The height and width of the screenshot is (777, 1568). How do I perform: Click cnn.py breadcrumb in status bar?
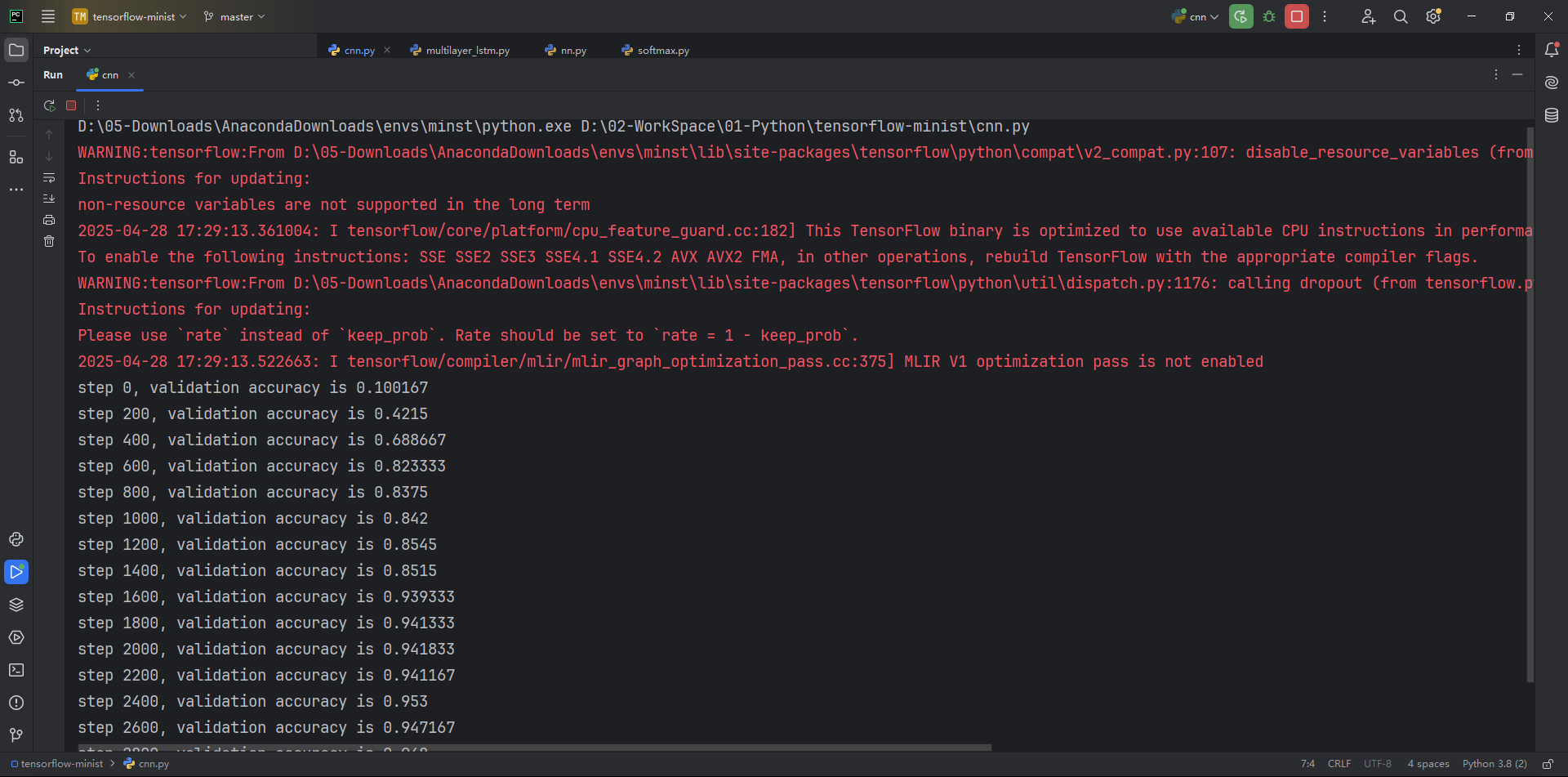(x=147, y=764)
